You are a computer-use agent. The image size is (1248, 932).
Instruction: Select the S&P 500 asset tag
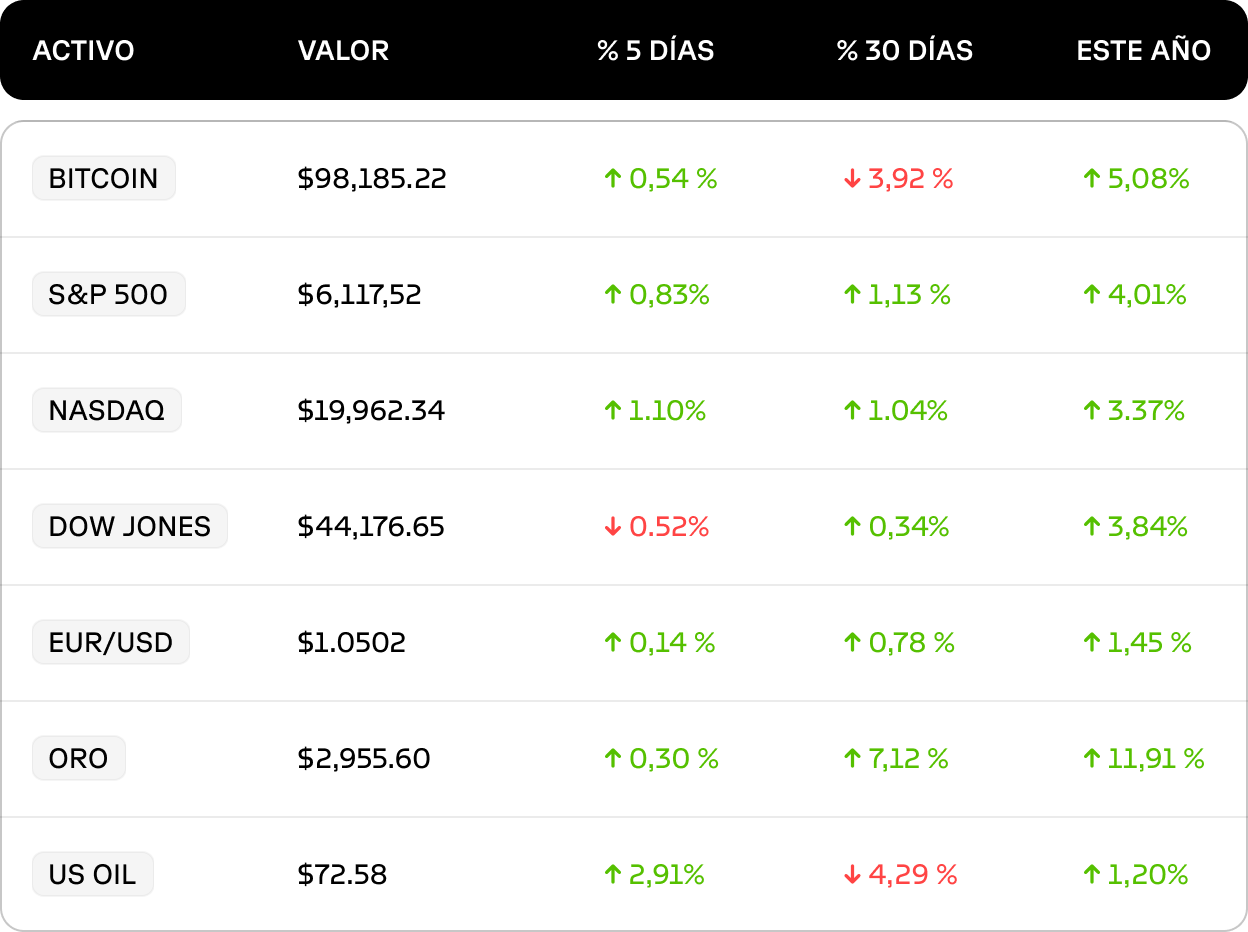tap(109, 294)
